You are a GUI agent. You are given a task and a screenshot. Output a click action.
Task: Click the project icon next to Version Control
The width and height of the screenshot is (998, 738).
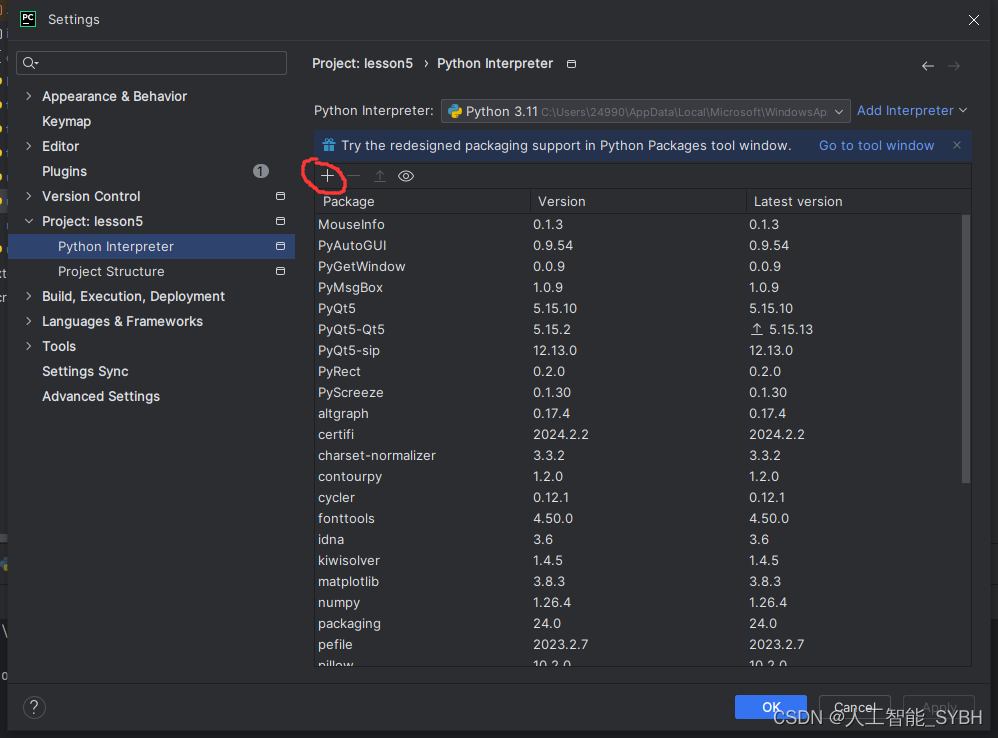click(280, 196)
